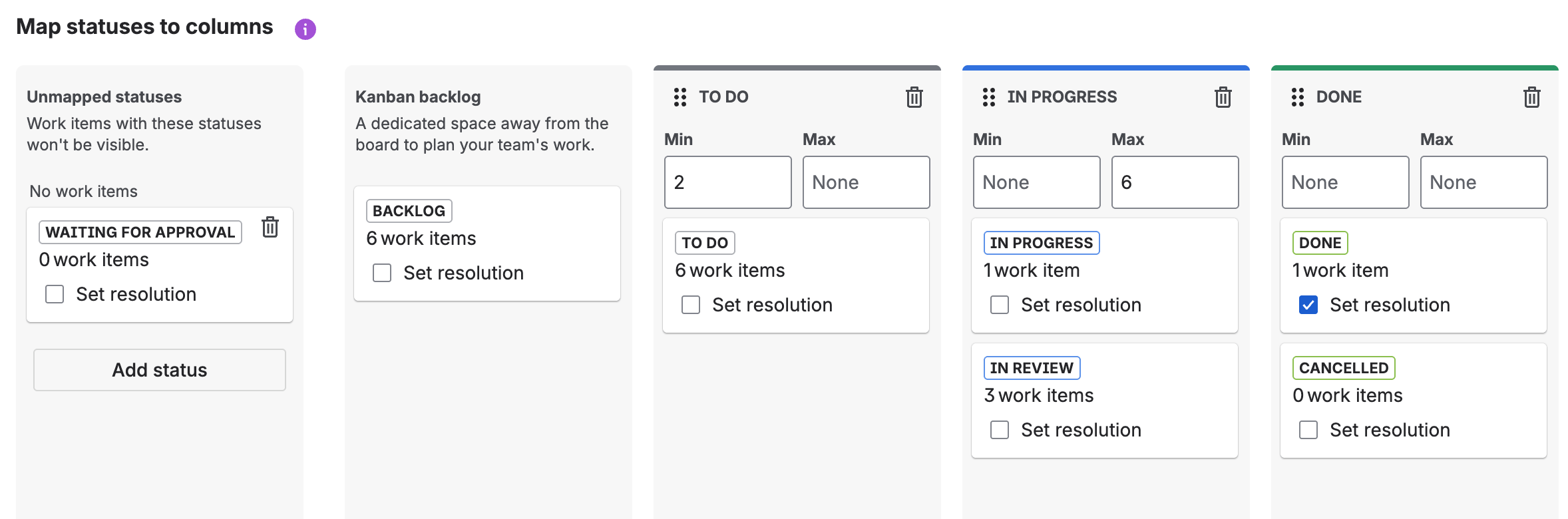Click the purple info icon beside heading
Viewport: 1568px width, 519px height.
click(x=305, y=29)
